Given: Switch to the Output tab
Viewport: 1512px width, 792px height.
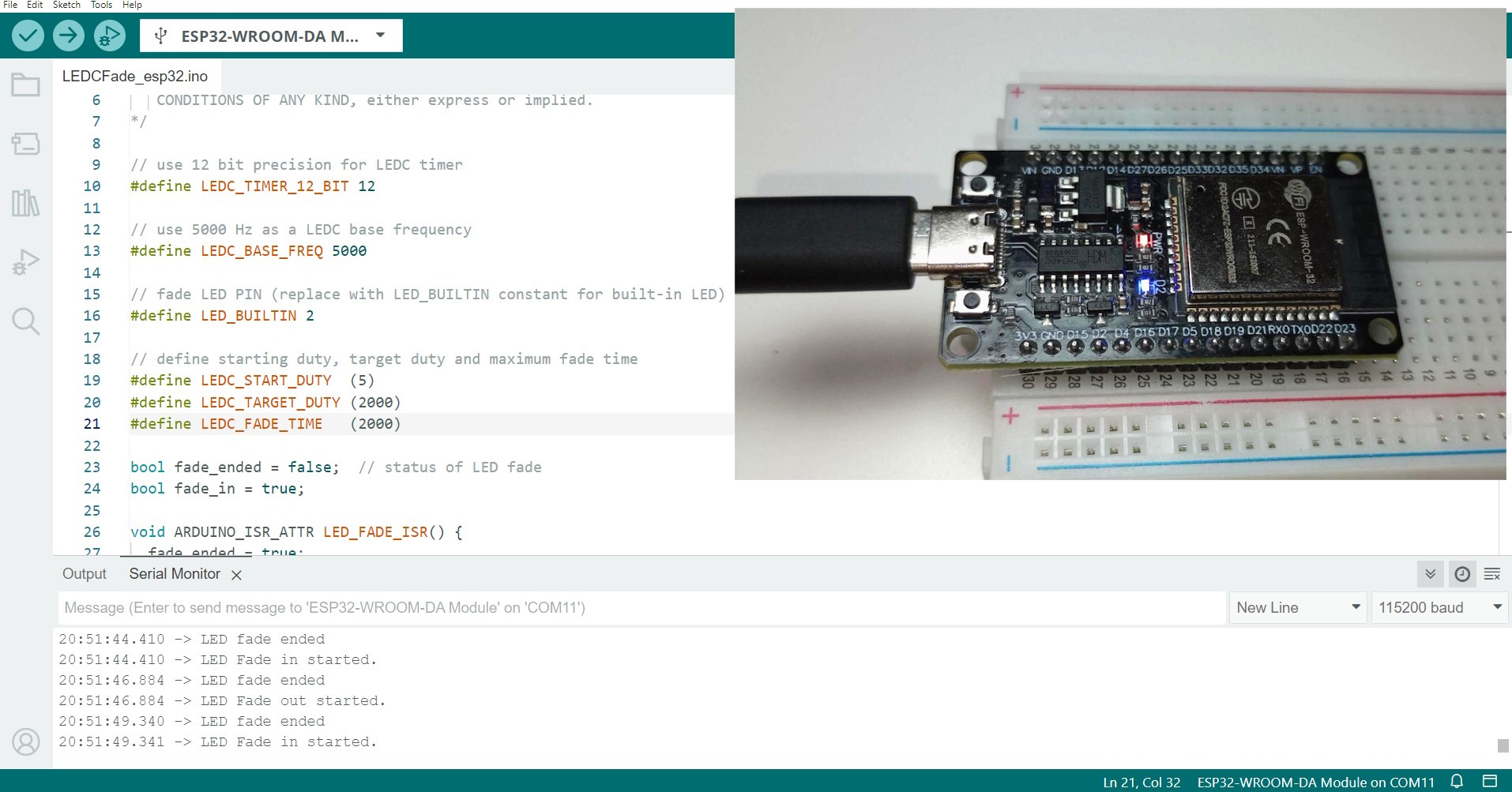Looking at the screenshot, I should 84,574.
